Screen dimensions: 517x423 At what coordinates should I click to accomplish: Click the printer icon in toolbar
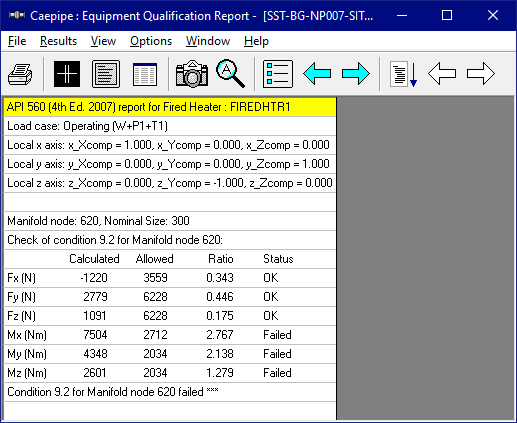(x=20, y=74)
